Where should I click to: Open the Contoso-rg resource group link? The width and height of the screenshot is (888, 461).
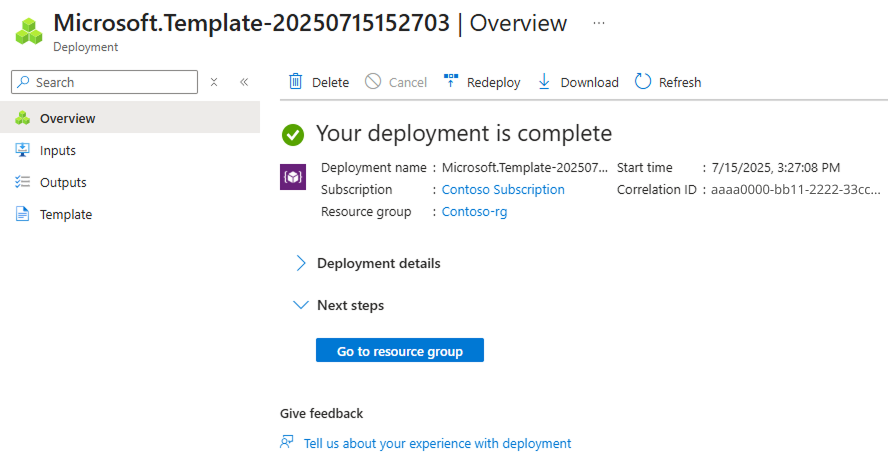pyautogui.click(x=474, y=211)
